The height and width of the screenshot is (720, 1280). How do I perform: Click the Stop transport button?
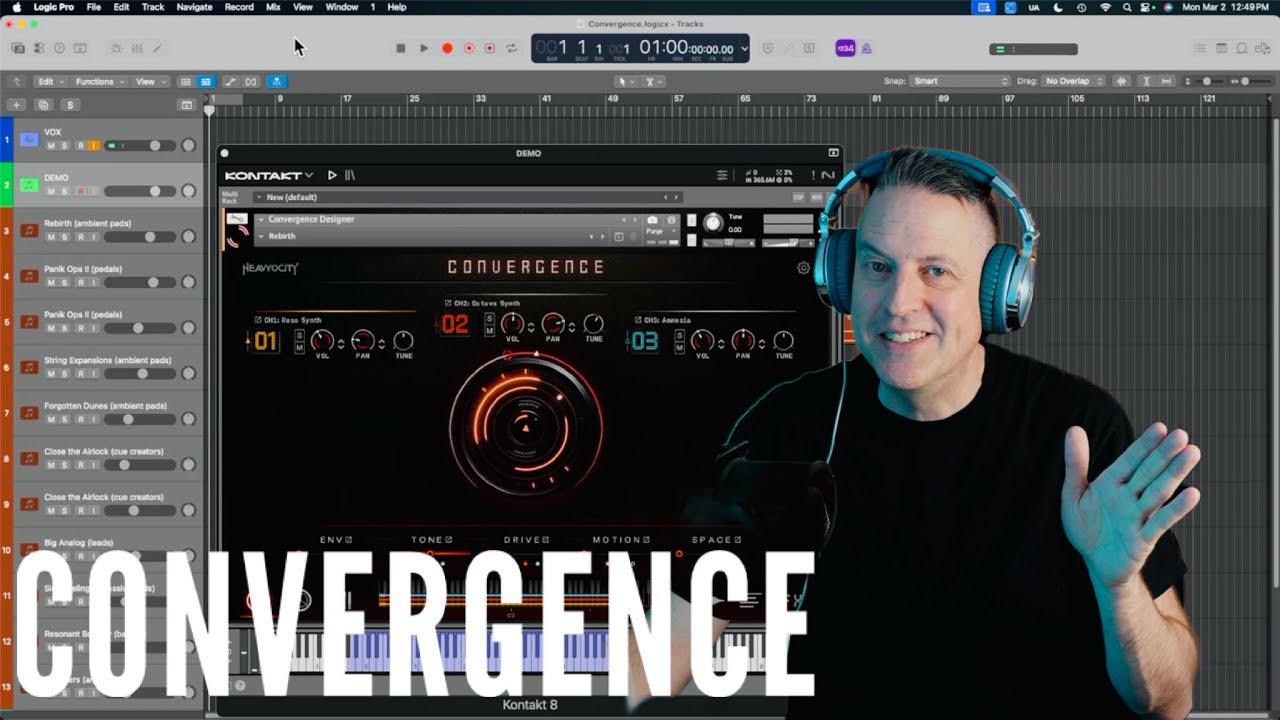(x=401, y=48)
